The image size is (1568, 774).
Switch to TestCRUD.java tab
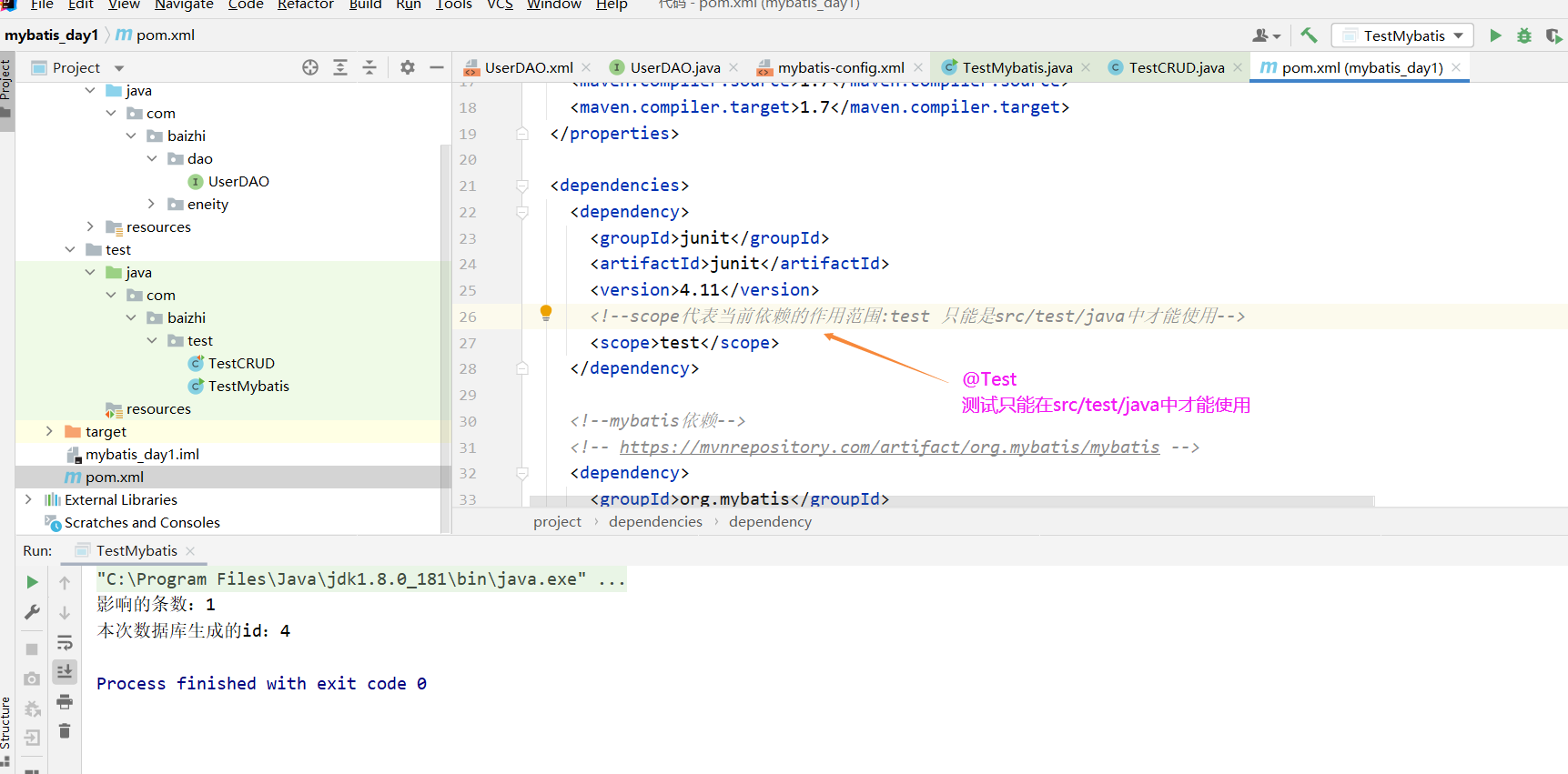1176,67
